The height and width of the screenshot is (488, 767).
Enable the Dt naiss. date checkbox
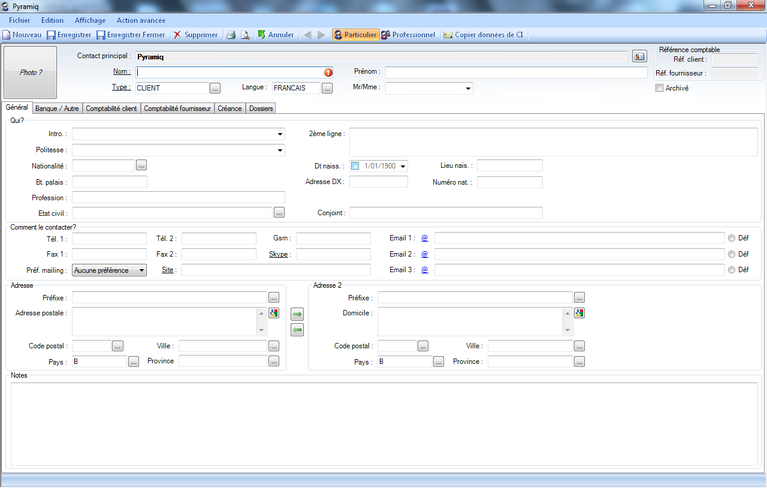click(354, 166)
